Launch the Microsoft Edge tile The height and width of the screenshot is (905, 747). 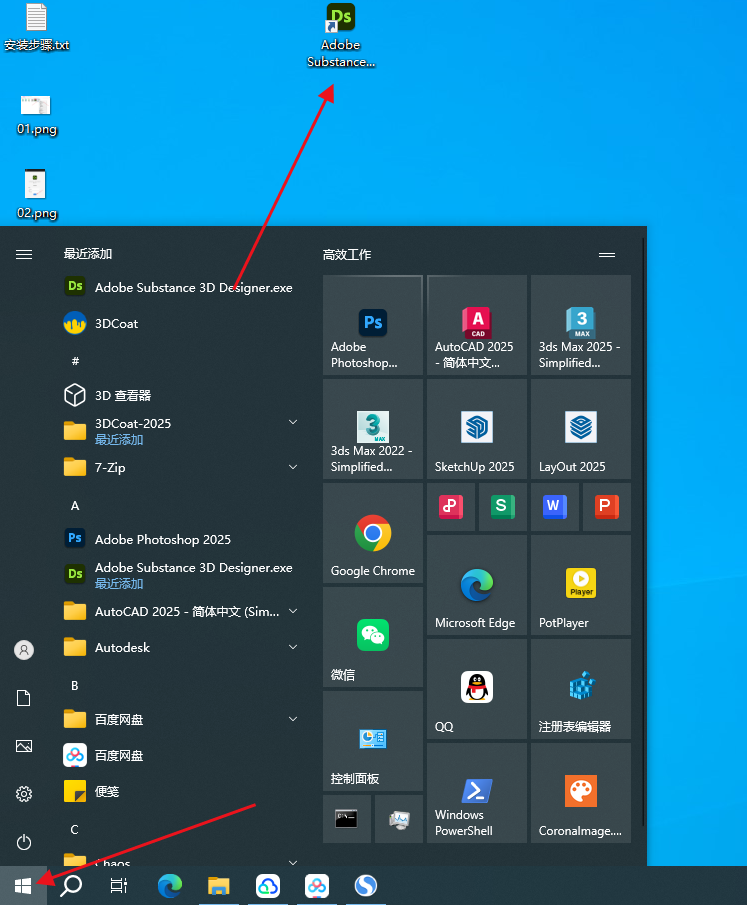pyautogui.click(x=477, y=585)
